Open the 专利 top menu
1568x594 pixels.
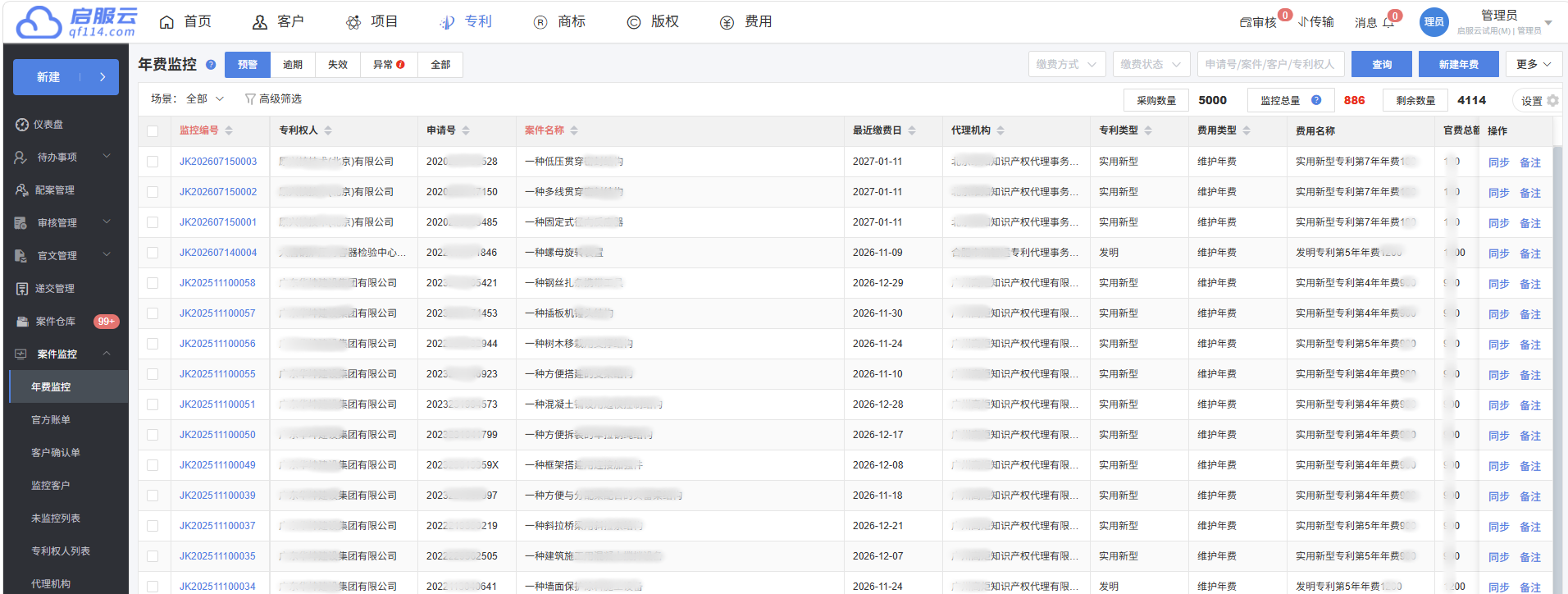click(x=466, y=22)
